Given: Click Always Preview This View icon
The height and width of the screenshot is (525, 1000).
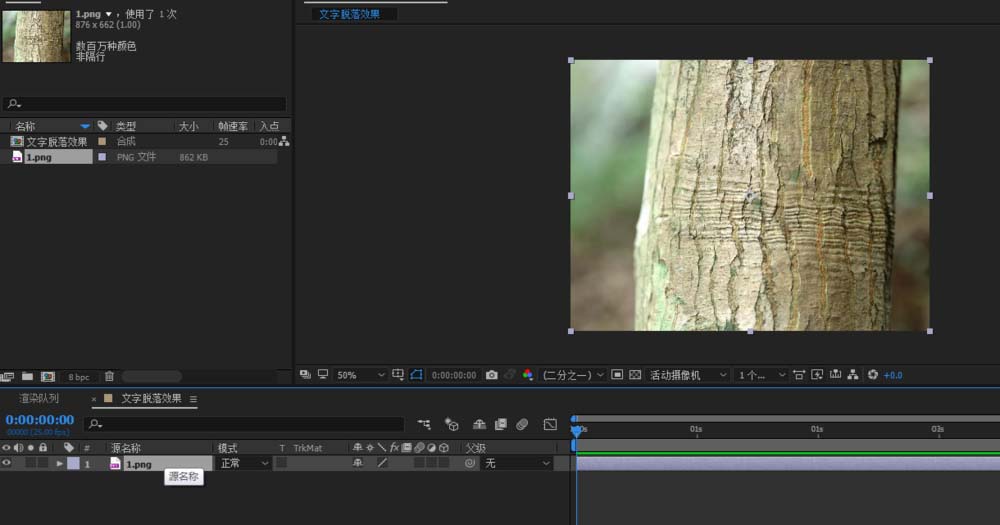Looking at the screenshot, I should [x=305, y=374].
